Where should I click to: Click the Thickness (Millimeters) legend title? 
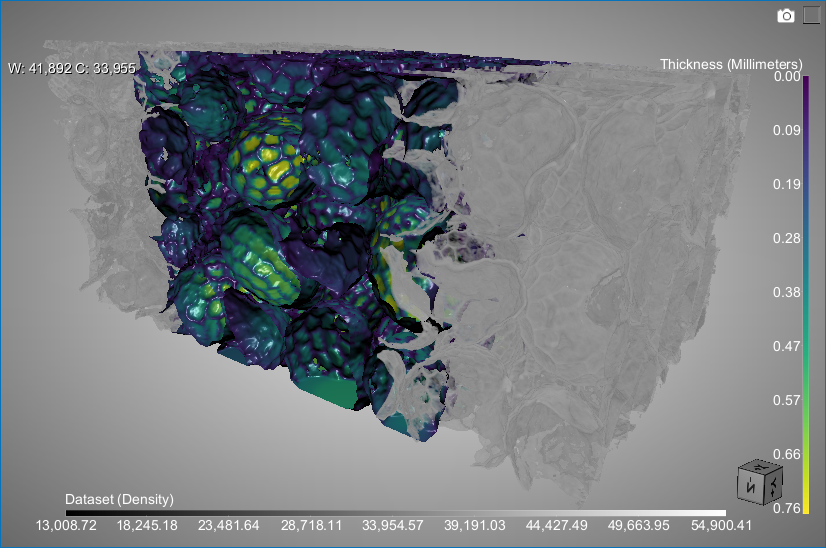click(730, 64)
